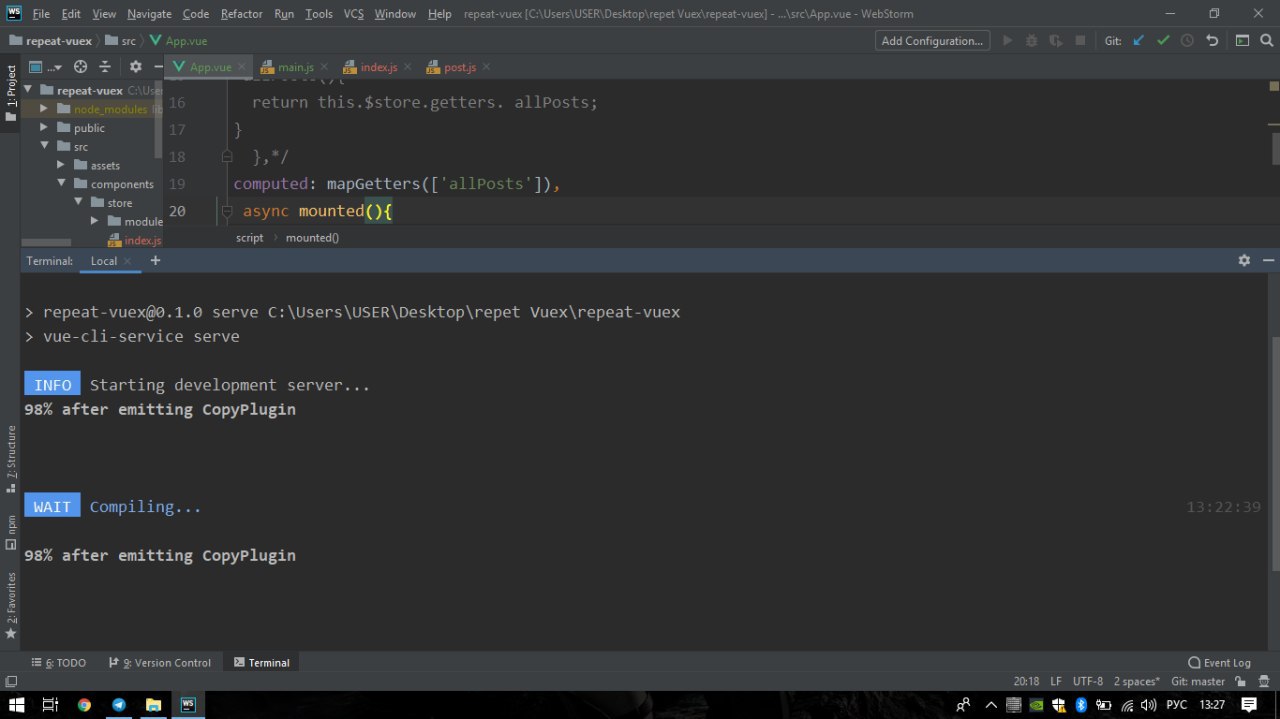This screenshot has height=719, width=1280.
Task: Open the Version Control tool window
Action: click(160, 663)
